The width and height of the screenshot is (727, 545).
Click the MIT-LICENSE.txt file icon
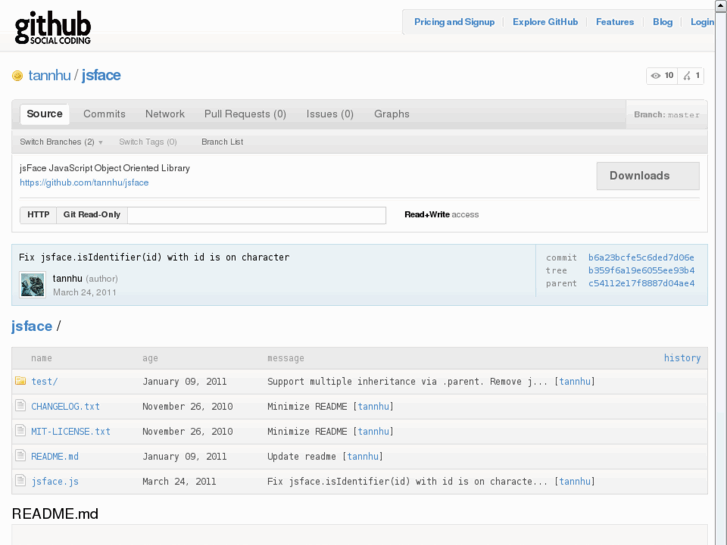(20, 431)
